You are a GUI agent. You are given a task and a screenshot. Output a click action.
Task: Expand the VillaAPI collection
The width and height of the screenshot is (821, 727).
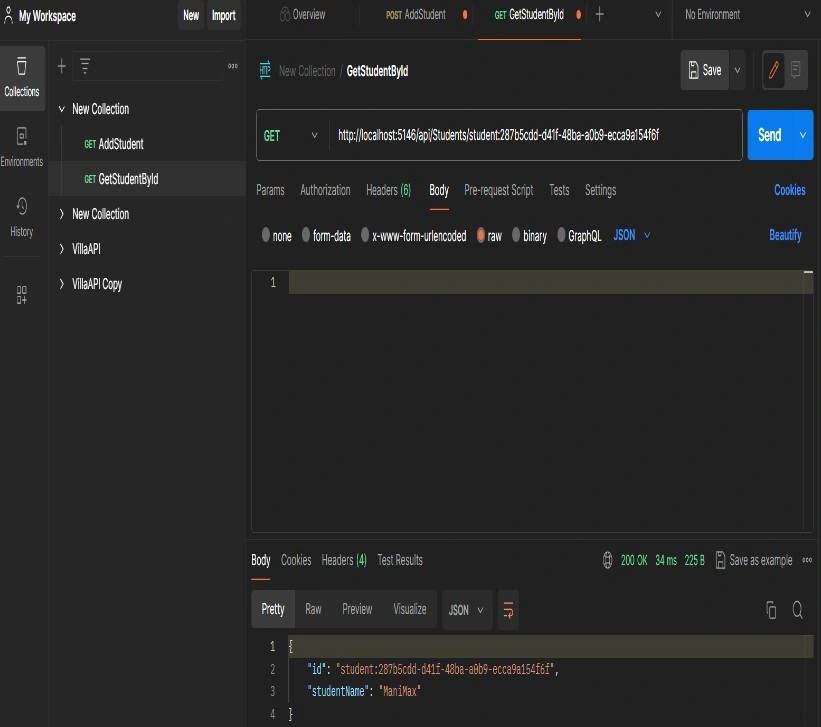(x=62, y=249)
